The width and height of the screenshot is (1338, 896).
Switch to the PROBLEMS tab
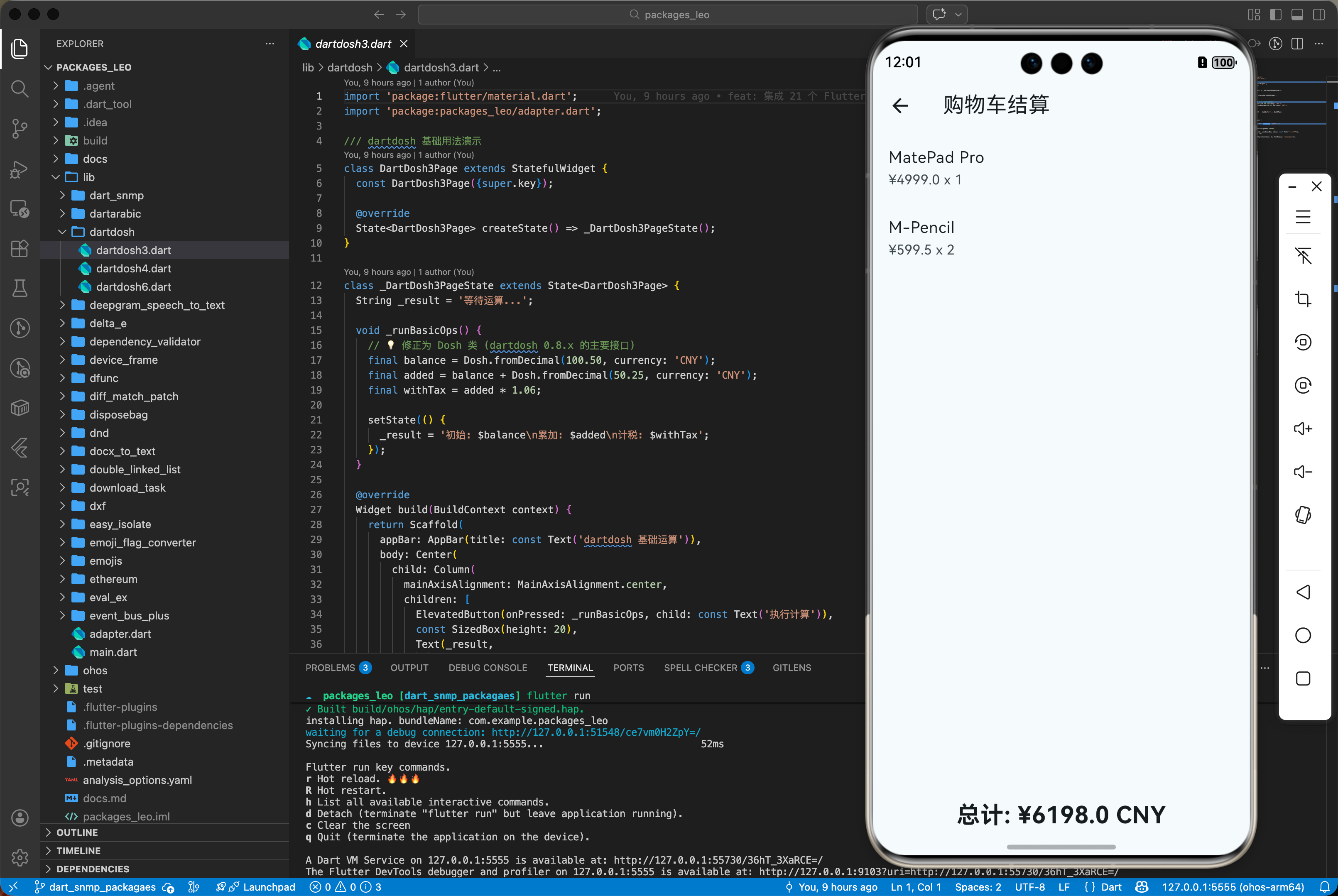[331, 667]
